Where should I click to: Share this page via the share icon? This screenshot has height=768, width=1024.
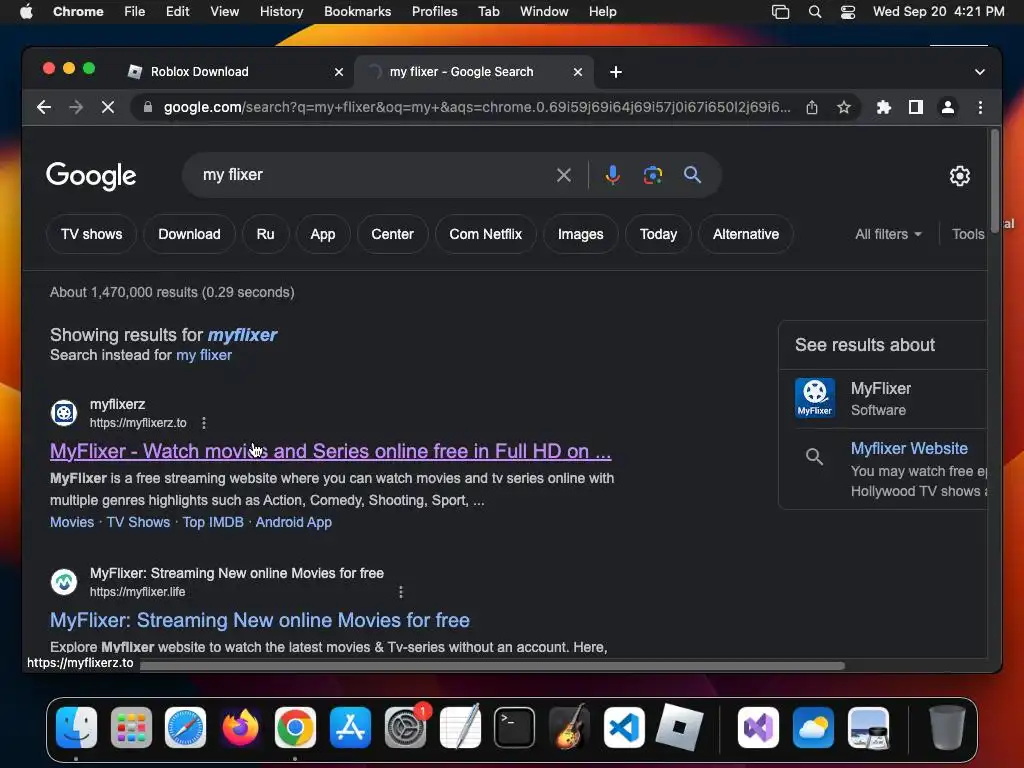[x=812, y=107]
